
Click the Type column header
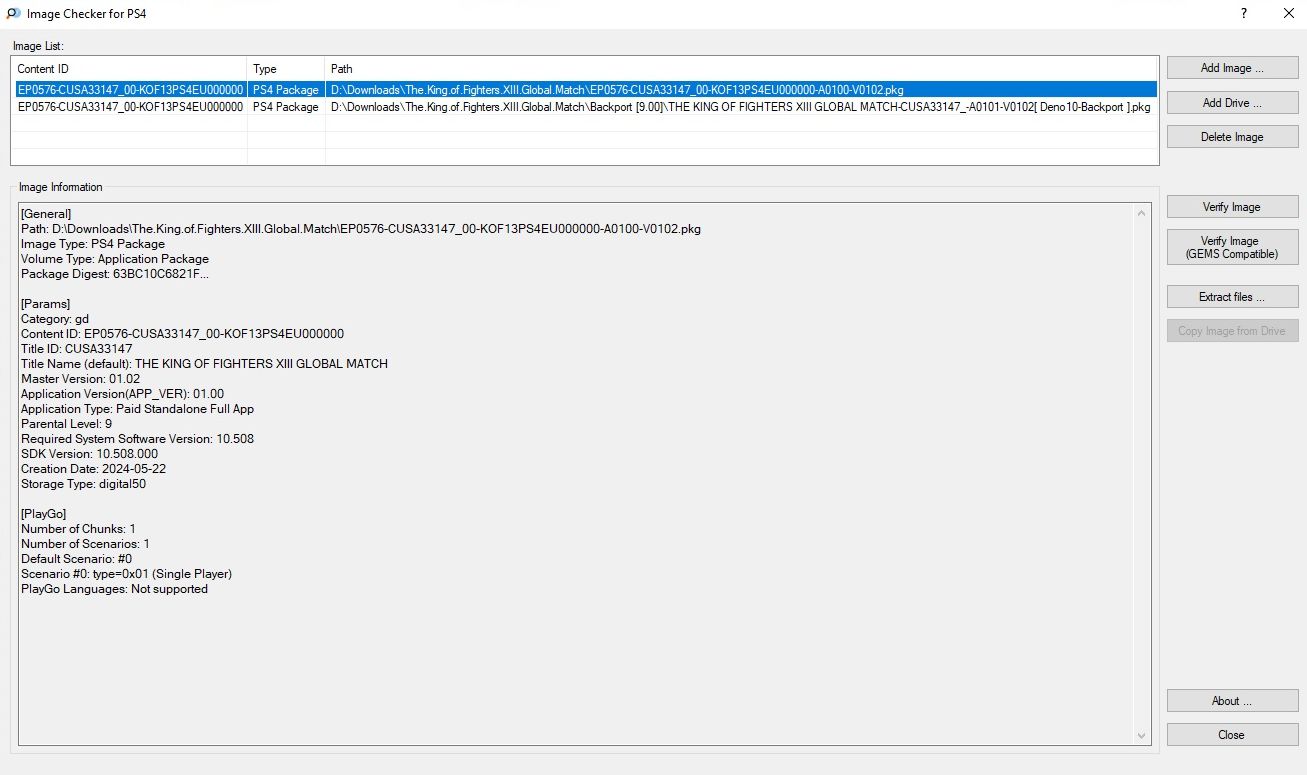286,69
